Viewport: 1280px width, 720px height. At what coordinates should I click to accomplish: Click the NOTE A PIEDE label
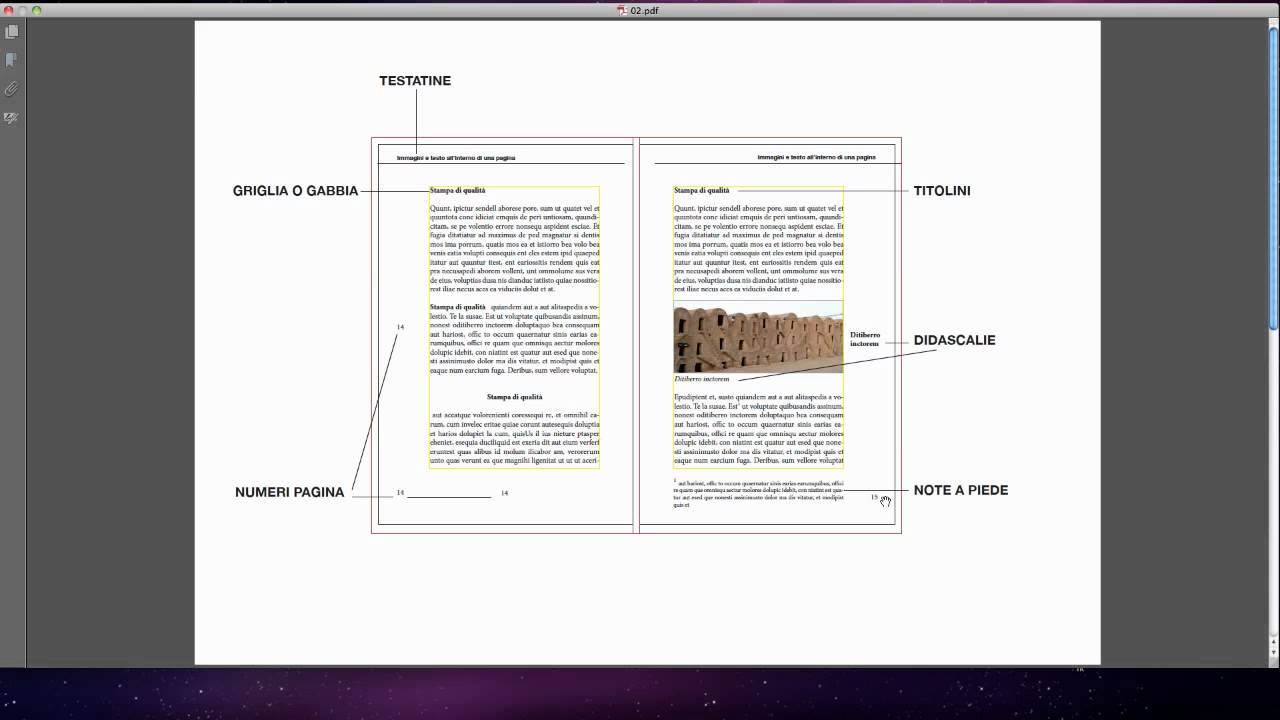click(x=960, y=490)
